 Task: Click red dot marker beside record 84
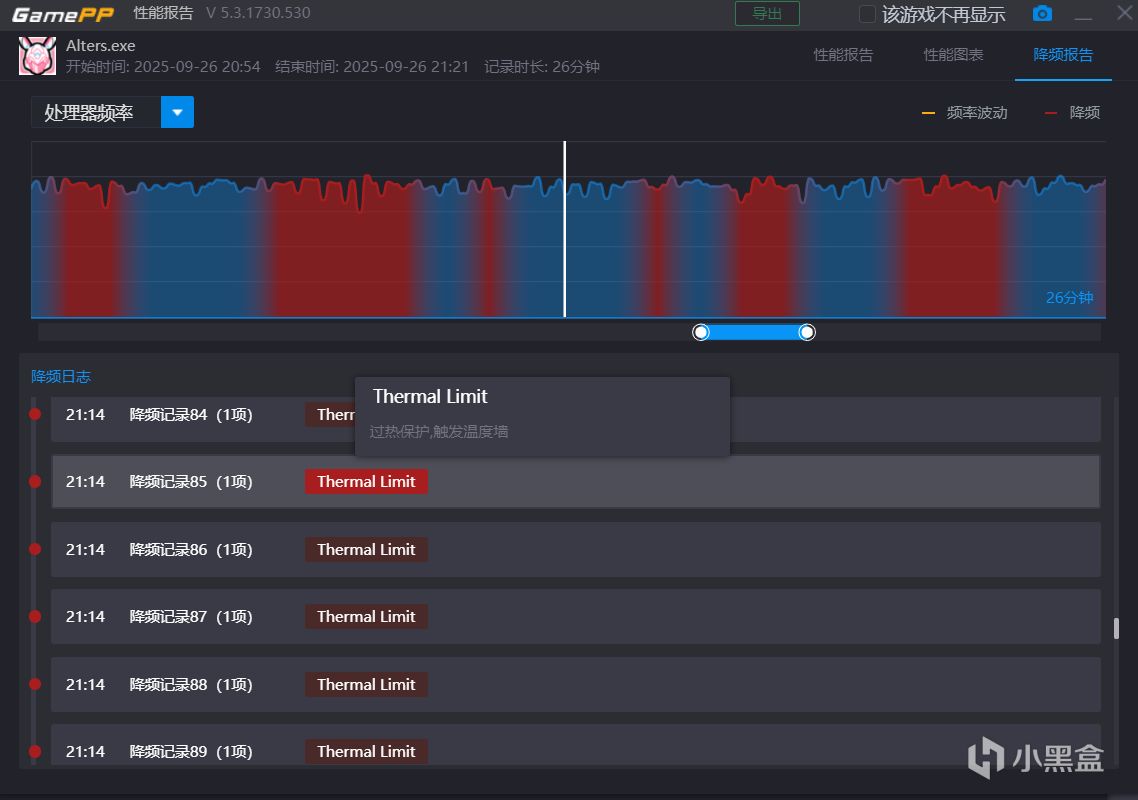pyautogui.click(x=35, y=414)
